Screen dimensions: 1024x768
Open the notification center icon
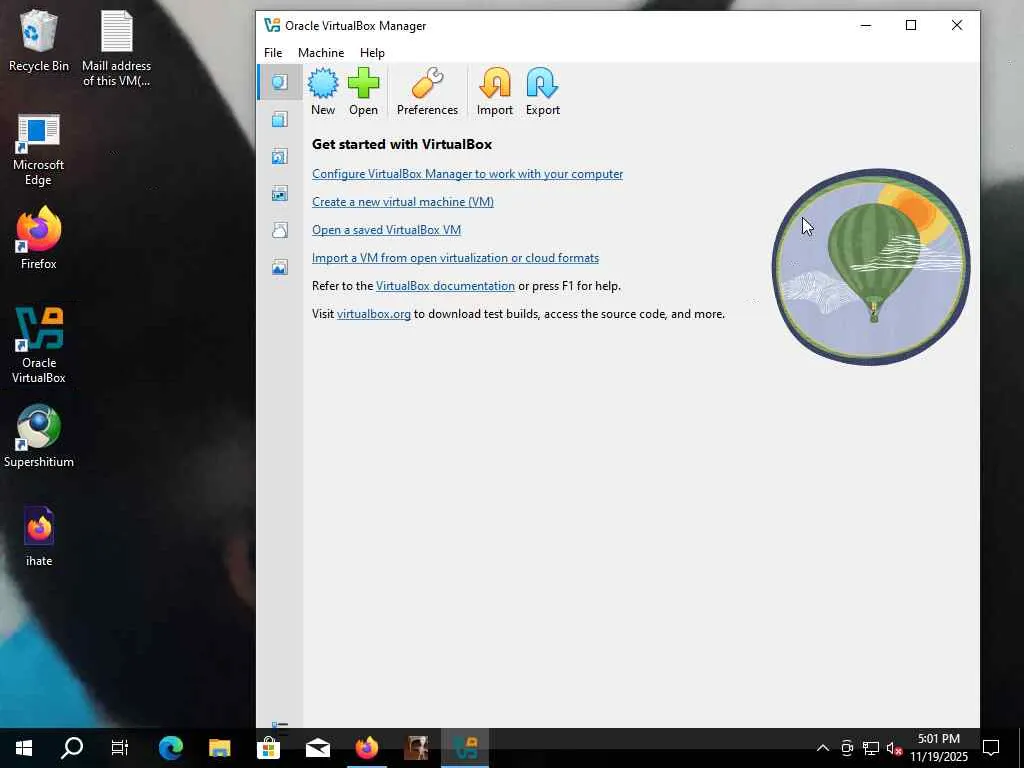tap(991, 748)
